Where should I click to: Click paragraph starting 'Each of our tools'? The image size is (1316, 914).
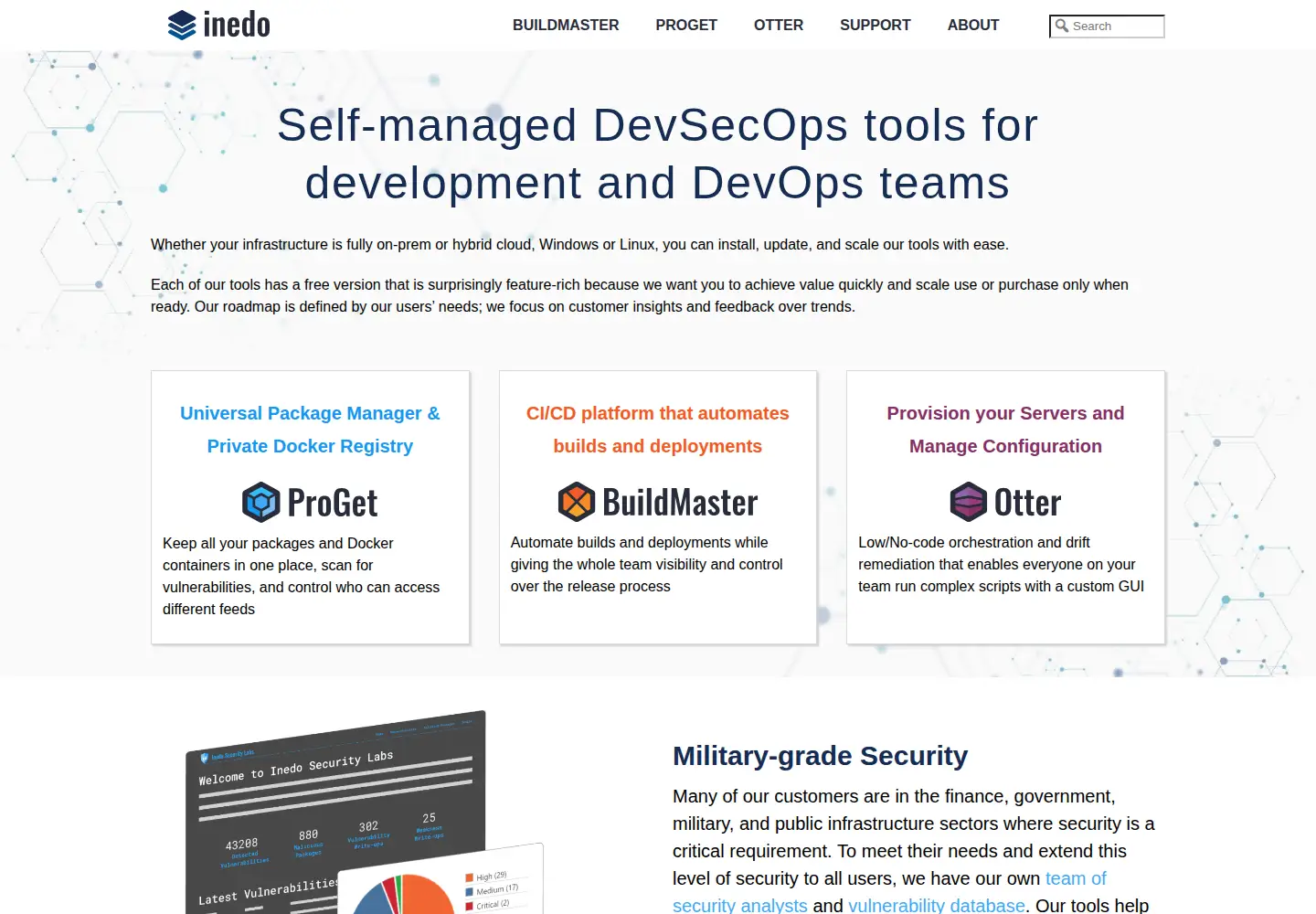(x=640, y=296)
